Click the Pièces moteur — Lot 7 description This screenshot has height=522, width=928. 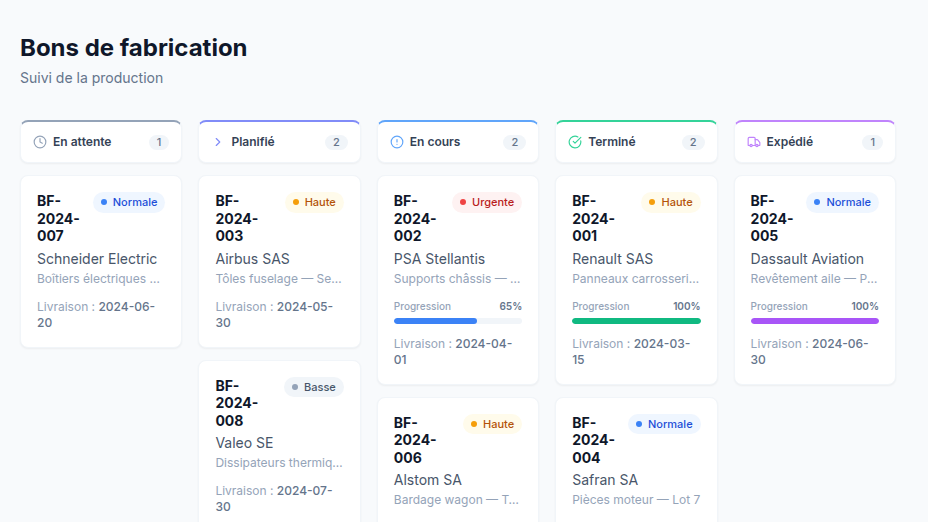(x=636, y=500)
